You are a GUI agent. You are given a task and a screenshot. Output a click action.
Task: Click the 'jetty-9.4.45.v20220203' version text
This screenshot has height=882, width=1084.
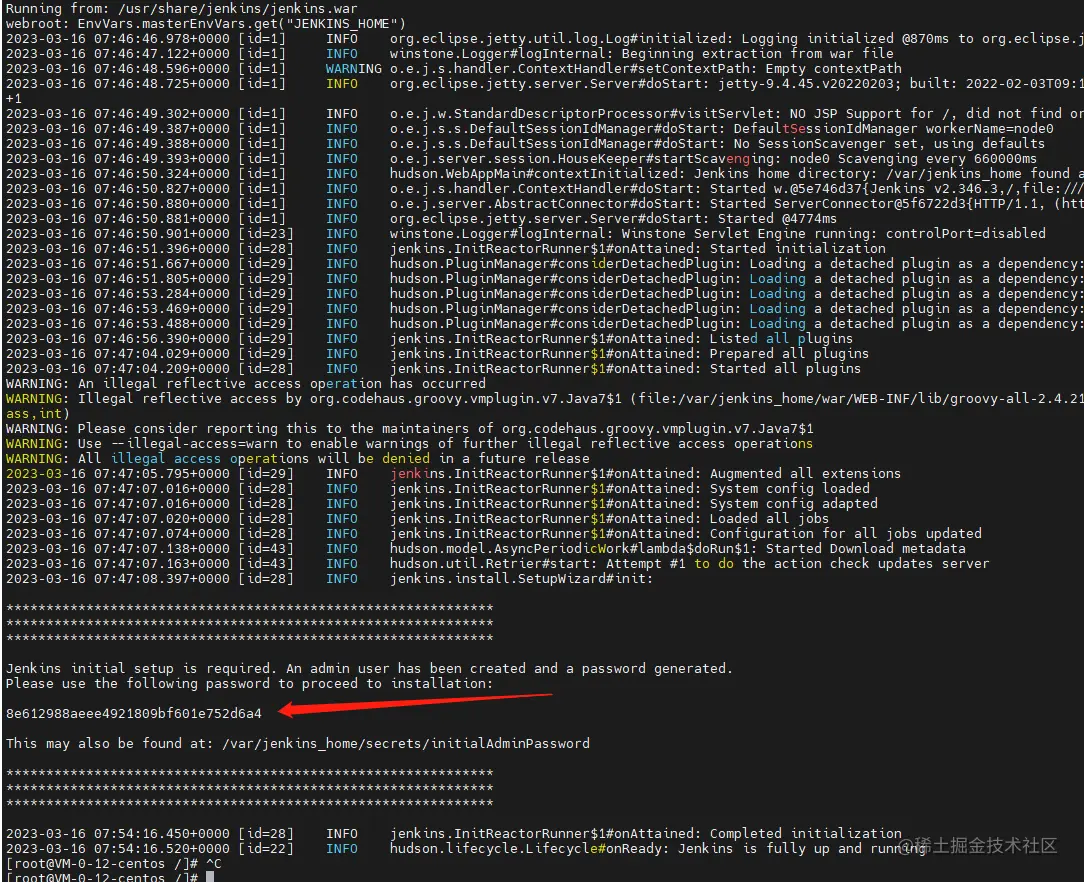810,84
